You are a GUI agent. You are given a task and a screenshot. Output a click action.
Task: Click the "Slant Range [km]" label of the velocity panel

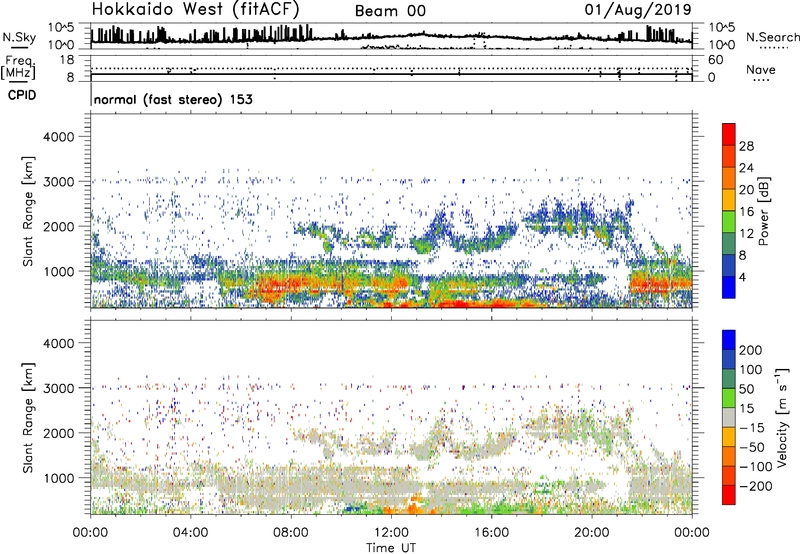tap(28, 418)
